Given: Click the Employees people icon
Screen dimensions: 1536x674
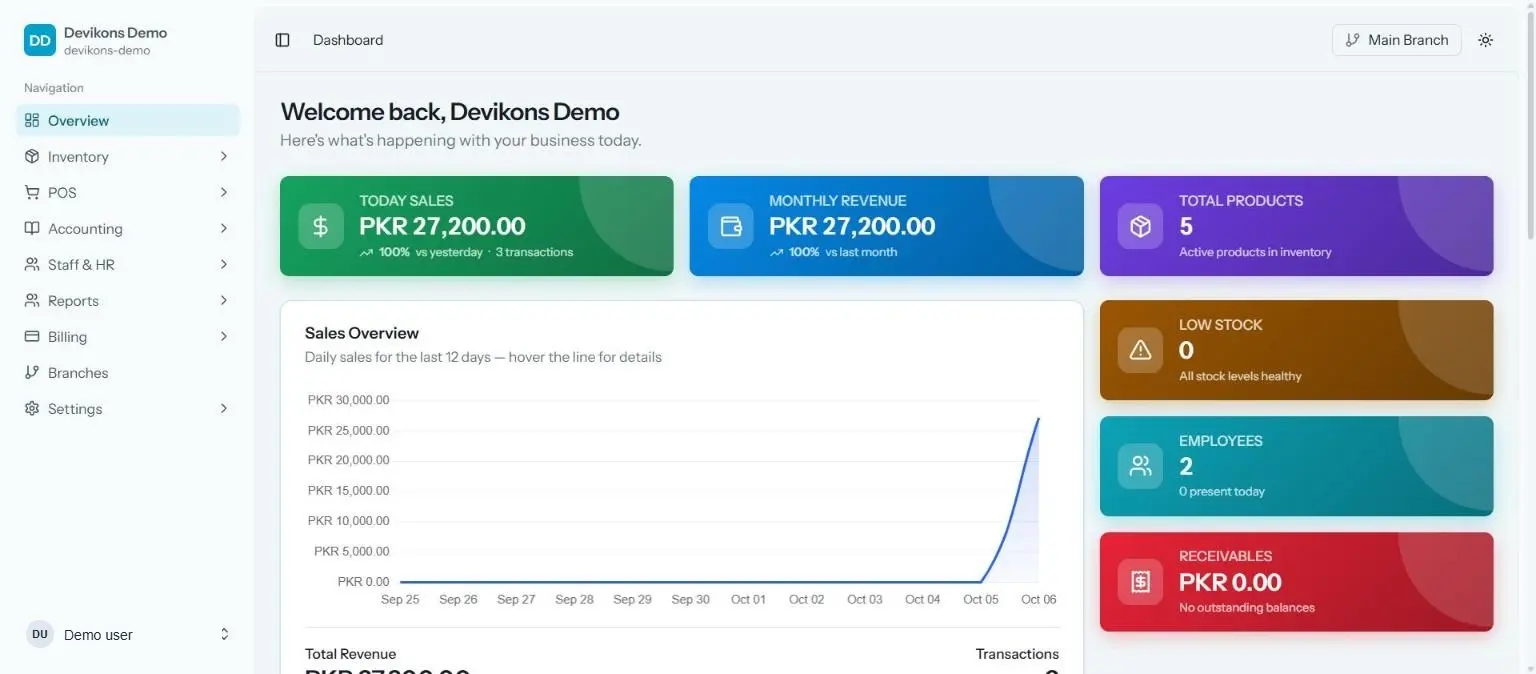Looking at the screenshot, I should click(1141, 466).
